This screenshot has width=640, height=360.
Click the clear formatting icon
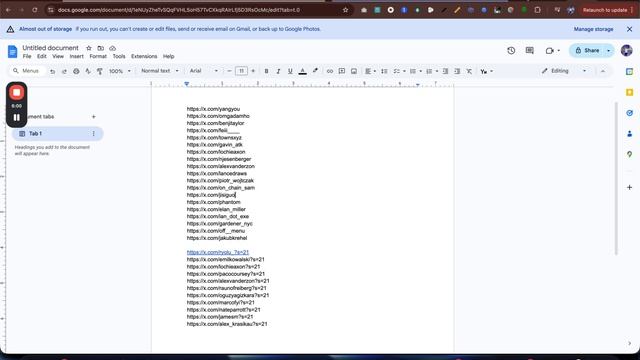coord(469,71)
